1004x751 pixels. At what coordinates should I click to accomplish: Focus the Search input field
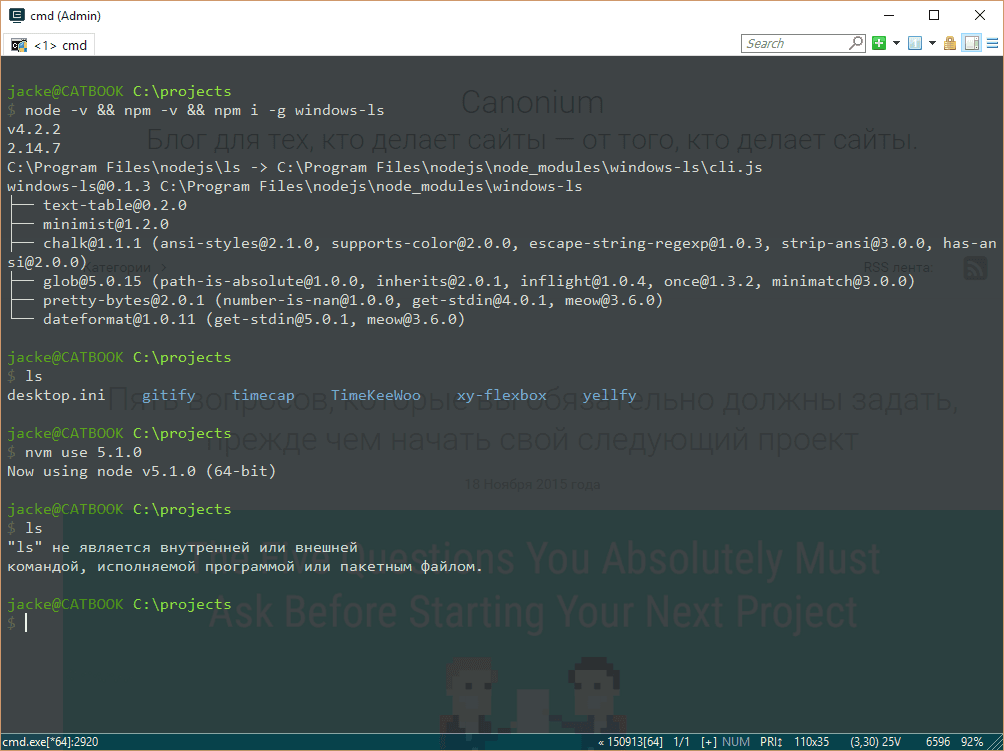coord(795,43)
